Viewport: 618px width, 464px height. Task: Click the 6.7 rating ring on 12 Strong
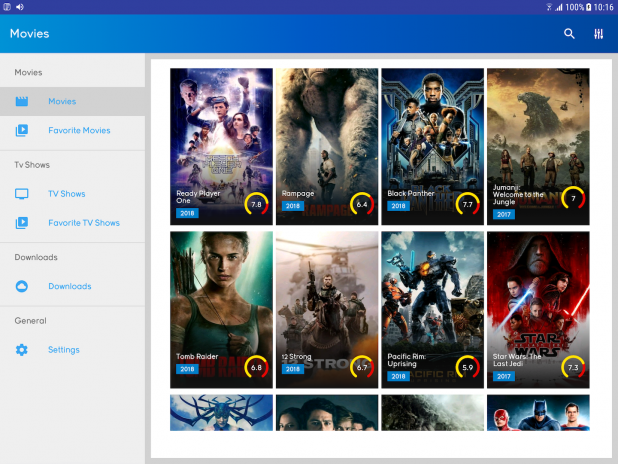pos(362,367)
